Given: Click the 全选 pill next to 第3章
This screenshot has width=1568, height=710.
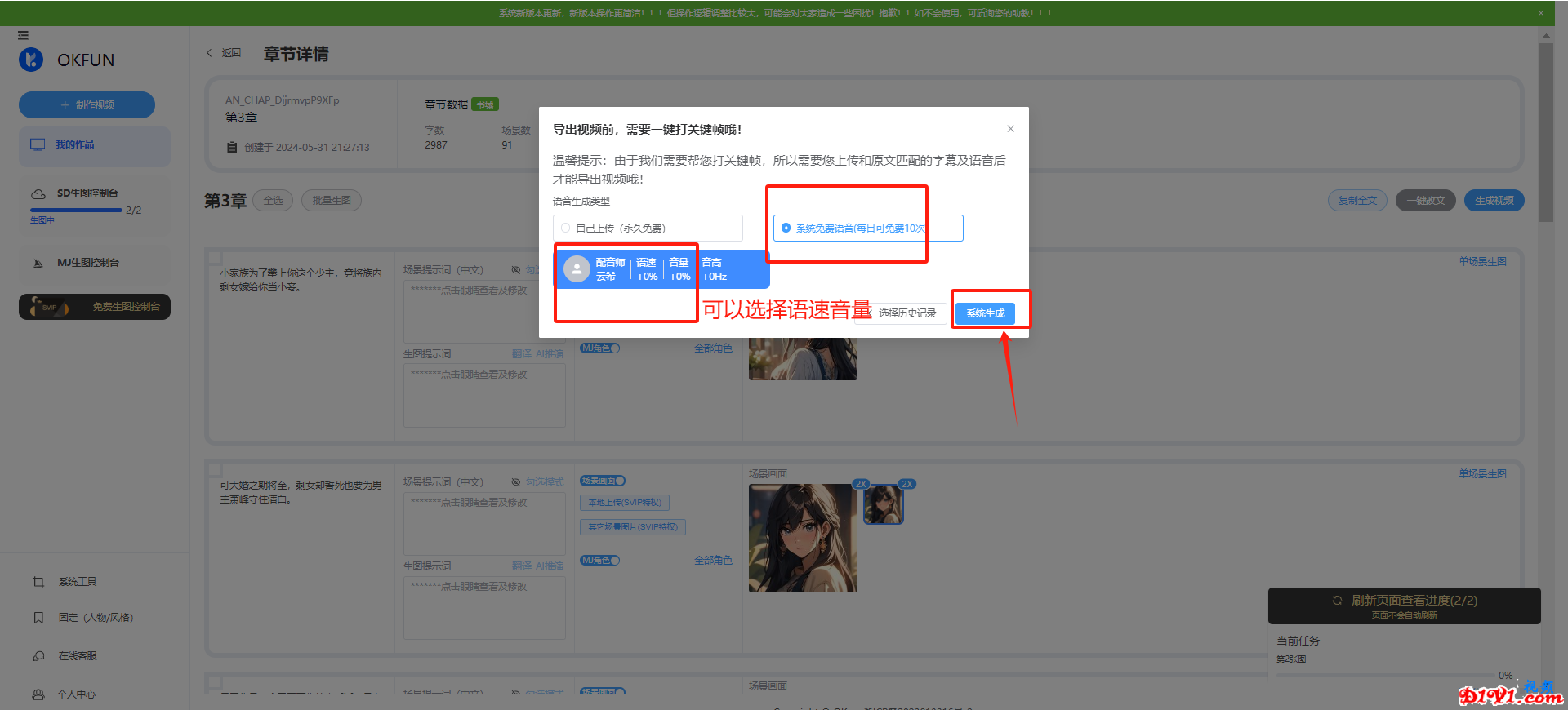Looking at the screenshot, I should pyautogui.click(x=273, y=201).
